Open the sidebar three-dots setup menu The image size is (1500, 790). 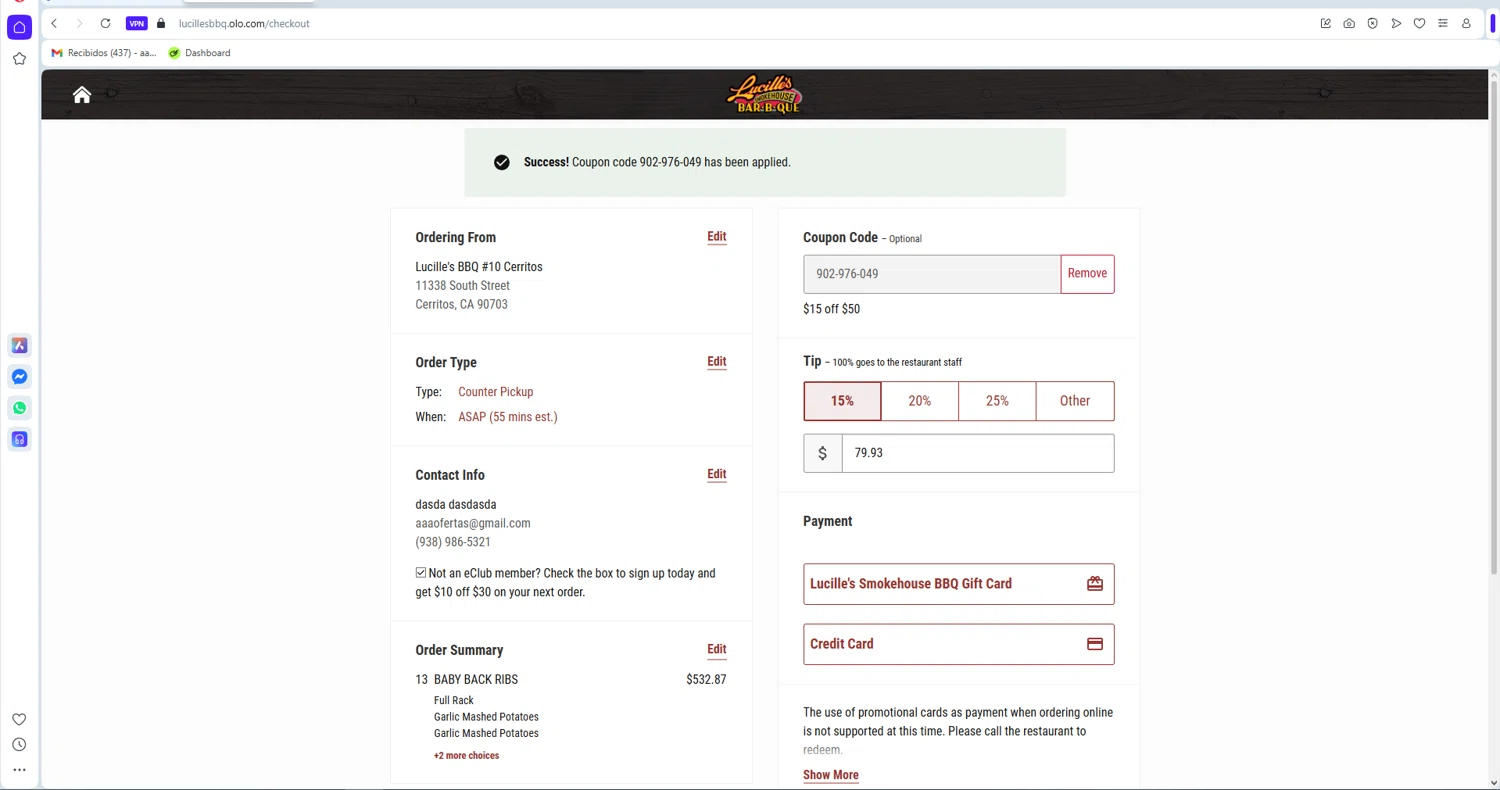(x=19, y=770)
